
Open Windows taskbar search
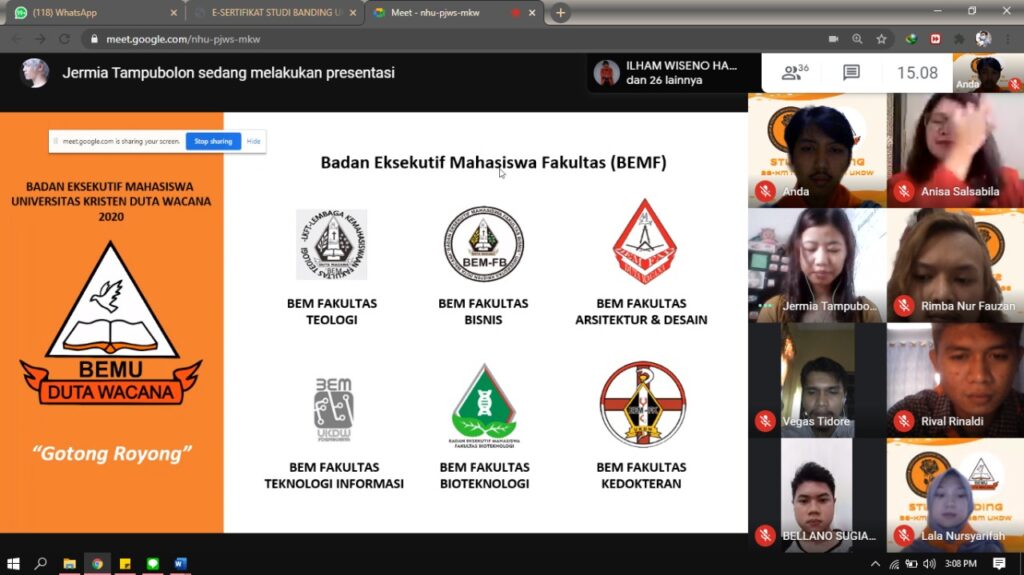[x=40, y=563]
